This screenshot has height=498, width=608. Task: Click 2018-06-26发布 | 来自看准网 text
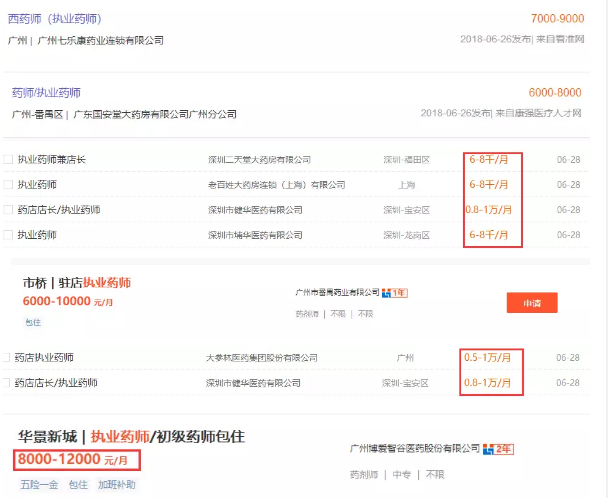coord(522,39)
